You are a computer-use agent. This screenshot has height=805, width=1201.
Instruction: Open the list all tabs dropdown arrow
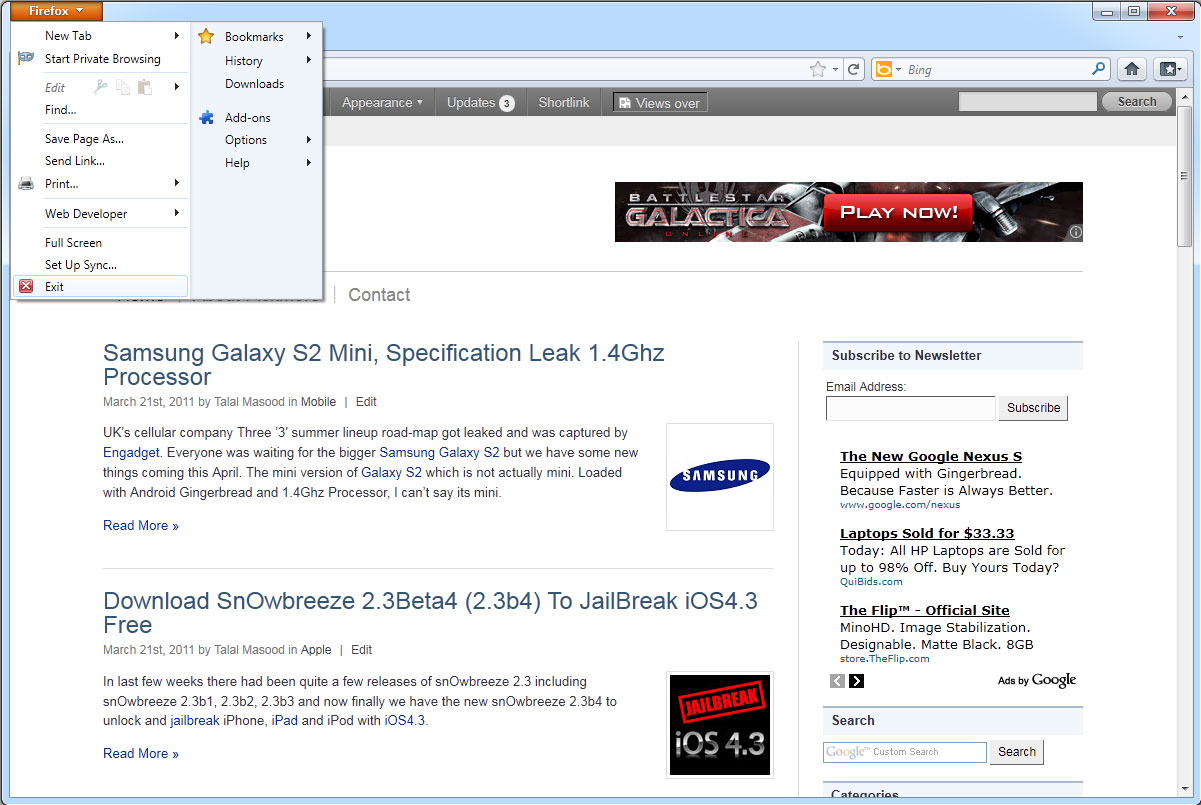click(1181, 37)
